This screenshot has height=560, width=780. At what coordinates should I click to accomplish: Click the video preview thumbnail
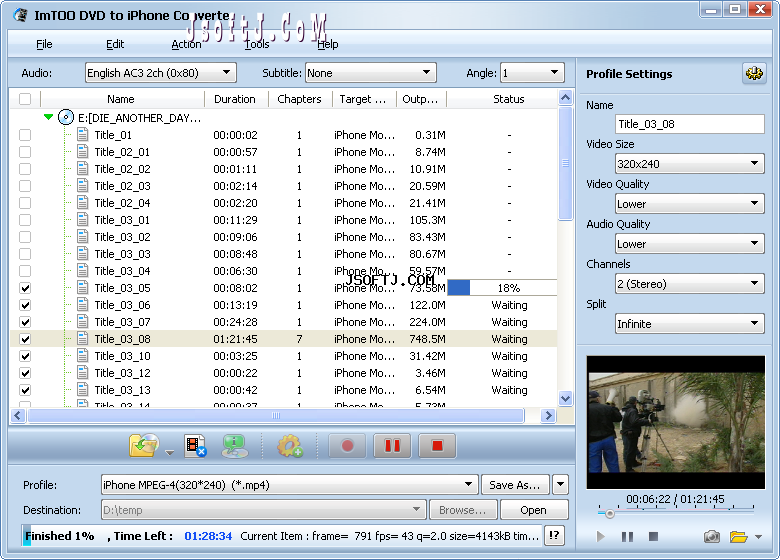click(676, 422)
